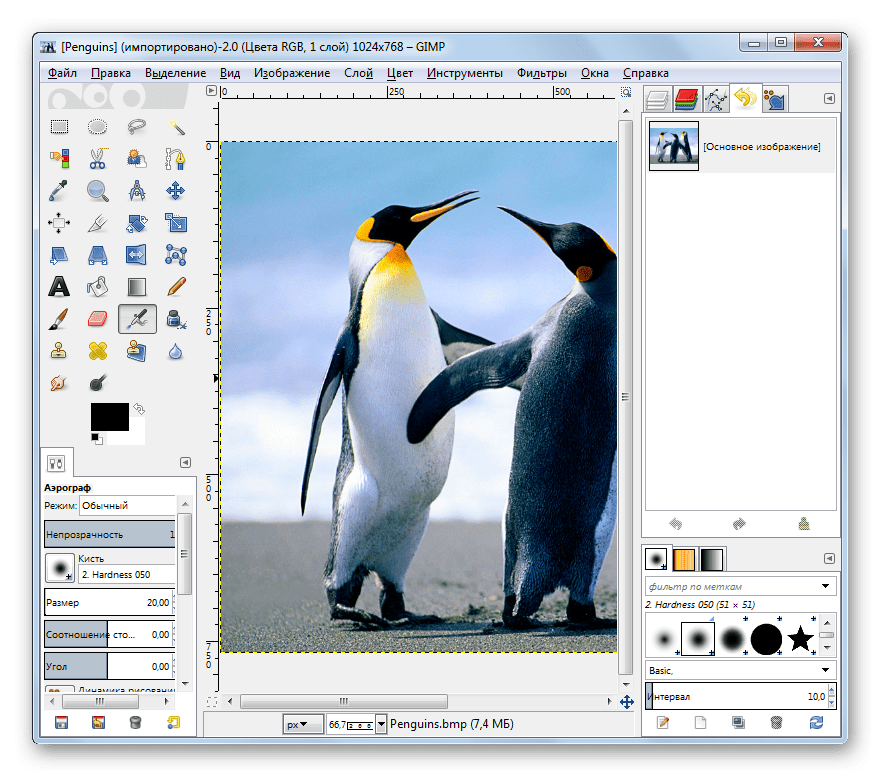
Task: Select the Airbrush tool
Action: [x=137, y=319]
